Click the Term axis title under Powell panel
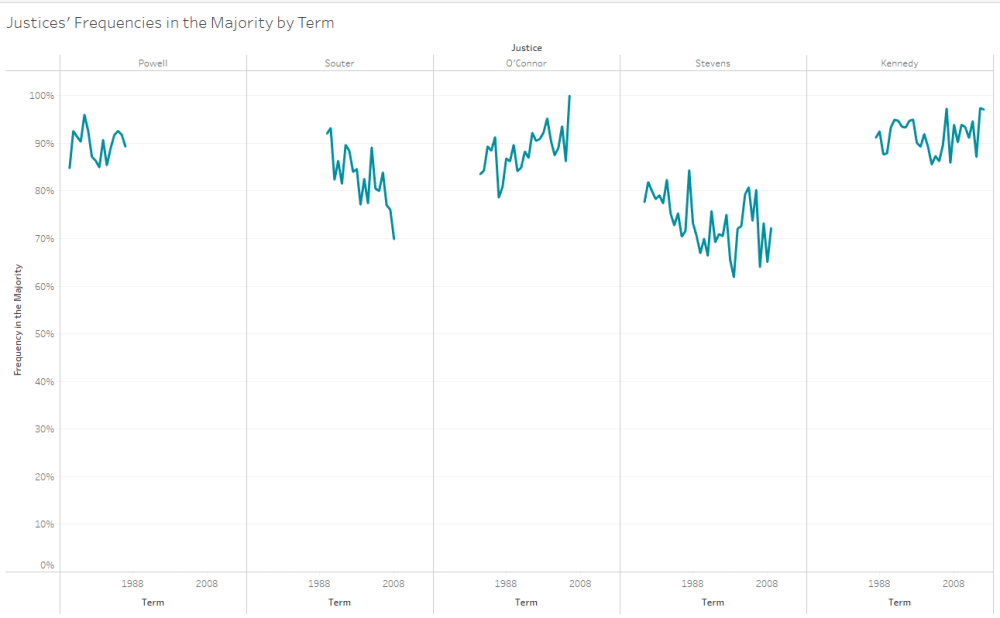This screenshot has width=1000, height=618. (152, 603)
